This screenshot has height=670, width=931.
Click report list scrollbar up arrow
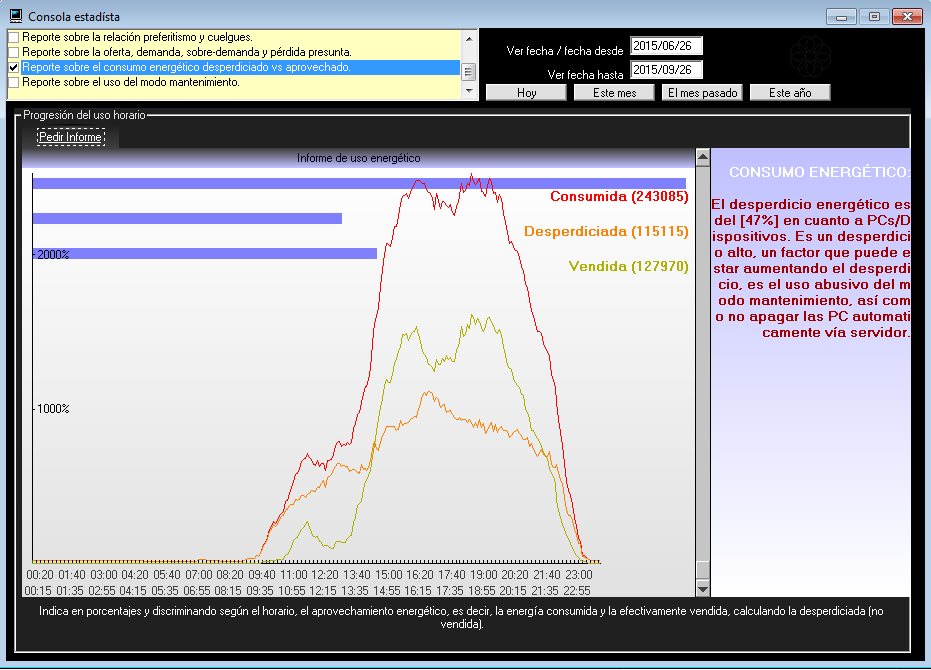(469, 39)
